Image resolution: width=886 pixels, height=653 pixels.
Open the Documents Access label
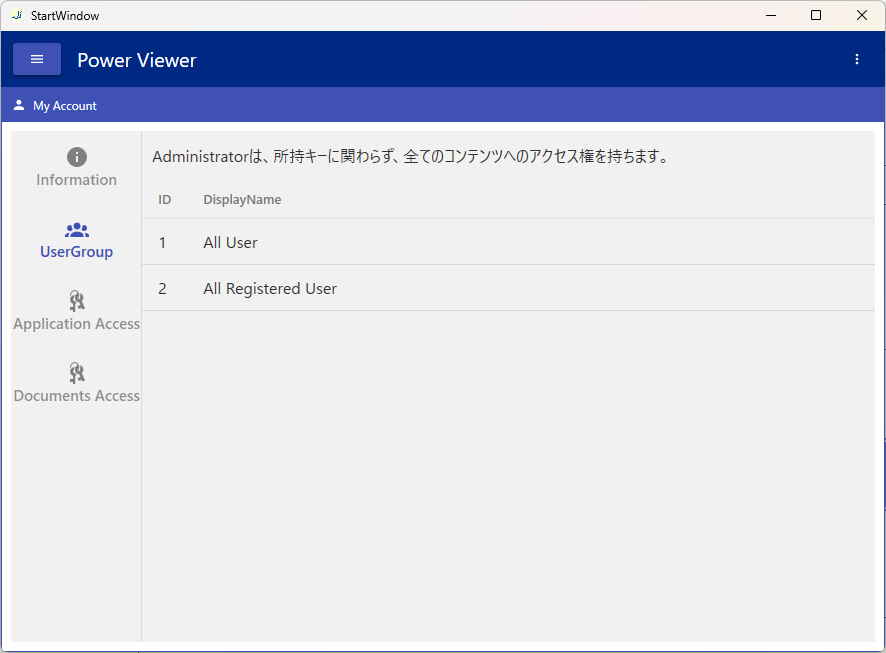click(77, 396)
